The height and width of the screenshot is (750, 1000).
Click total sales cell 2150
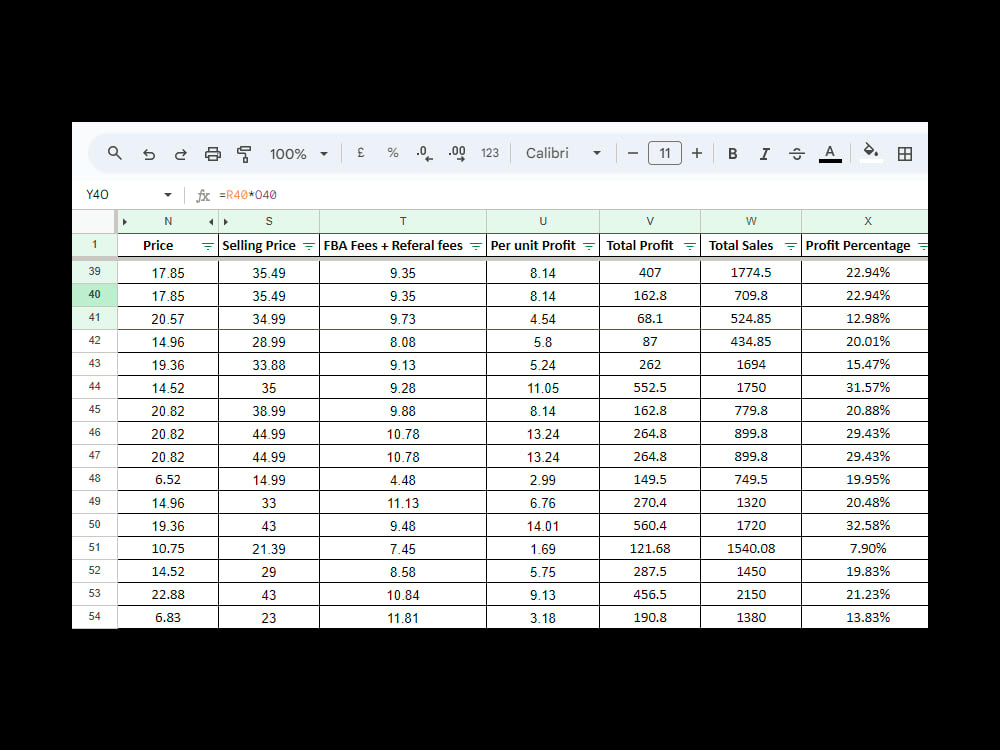(x=751, y=594)
